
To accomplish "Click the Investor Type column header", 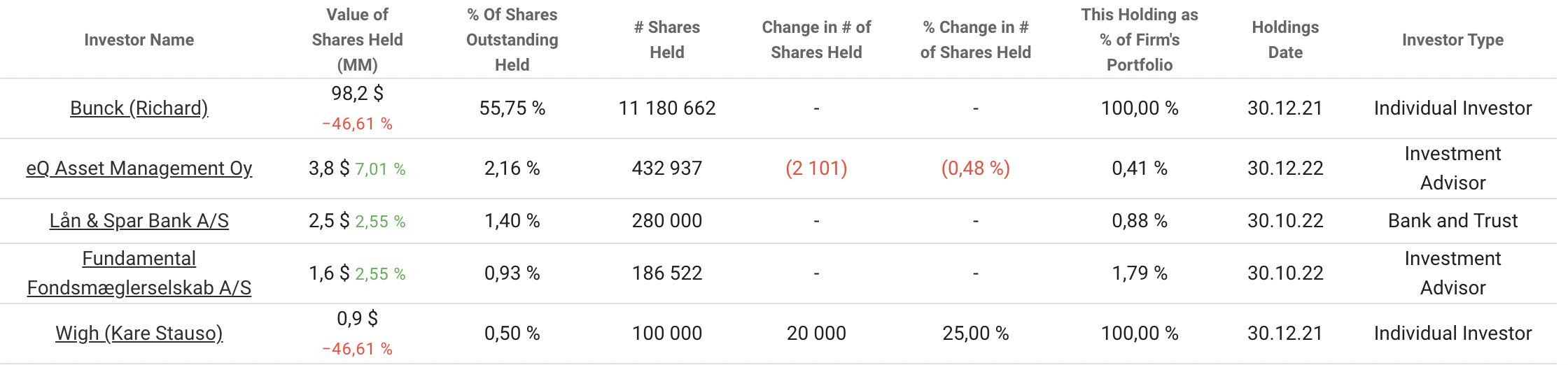I will (x=1452, y=40).
